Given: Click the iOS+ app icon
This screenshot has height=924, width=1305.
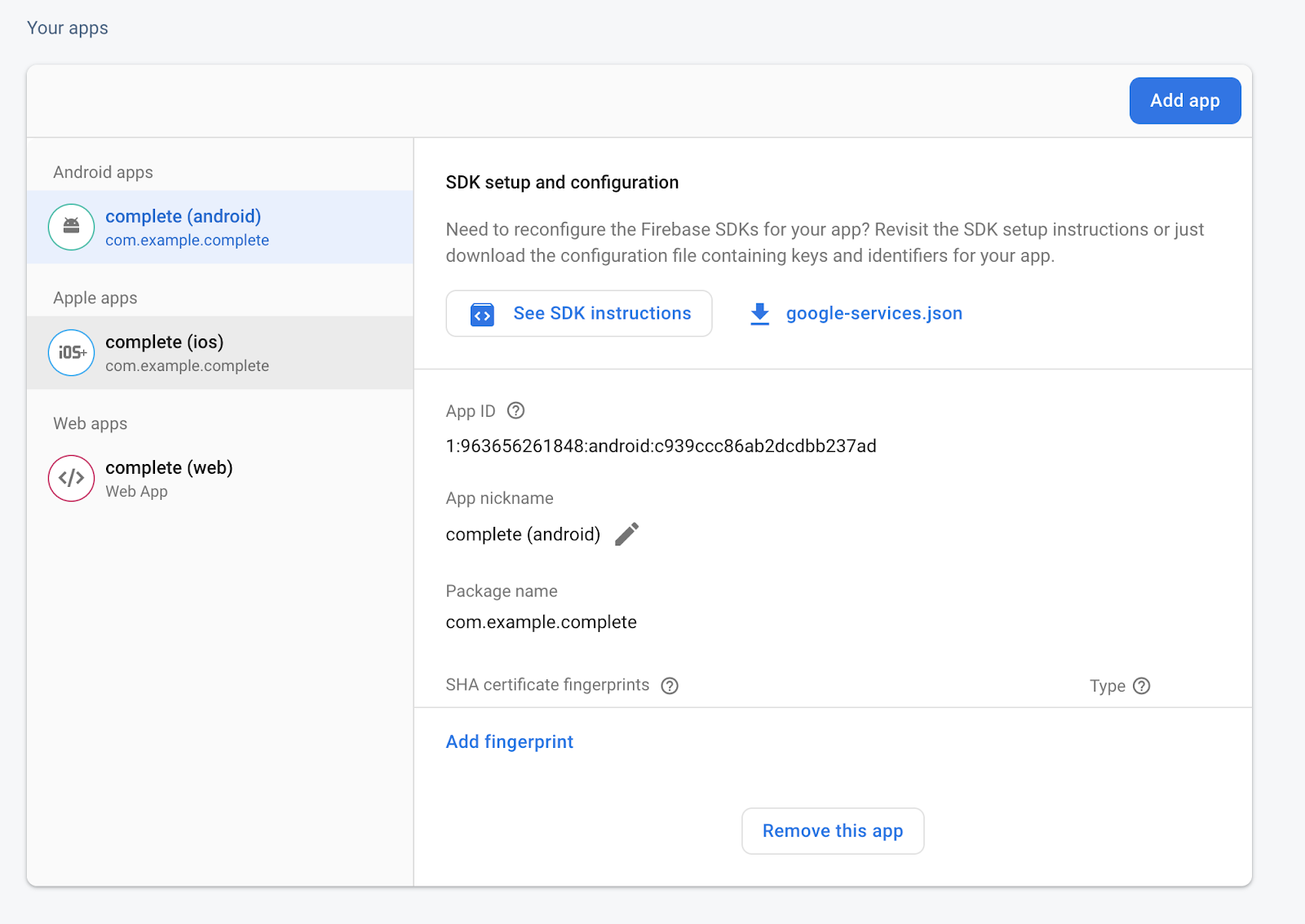Looking at the screenshot, I should [72, 352].
